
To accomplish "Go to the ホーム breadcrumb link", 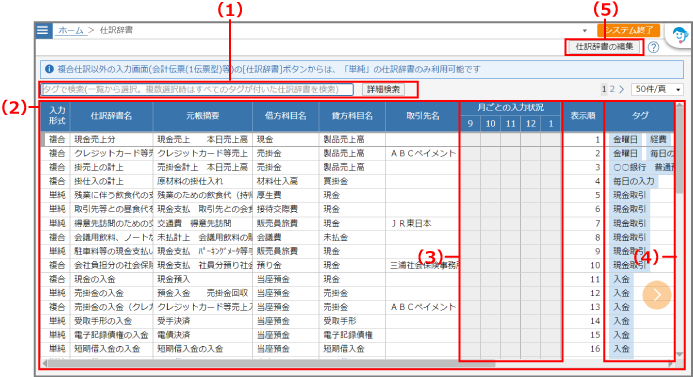I will coord(71,30).
